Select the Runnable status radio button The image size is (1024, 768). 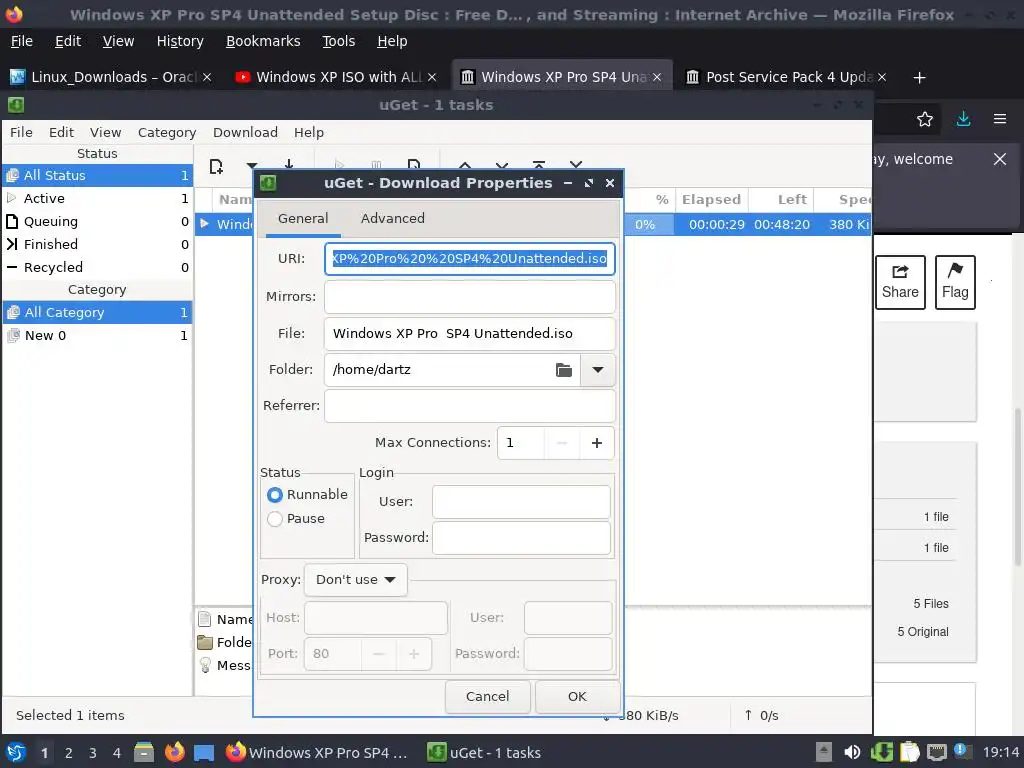click(274, 495)
